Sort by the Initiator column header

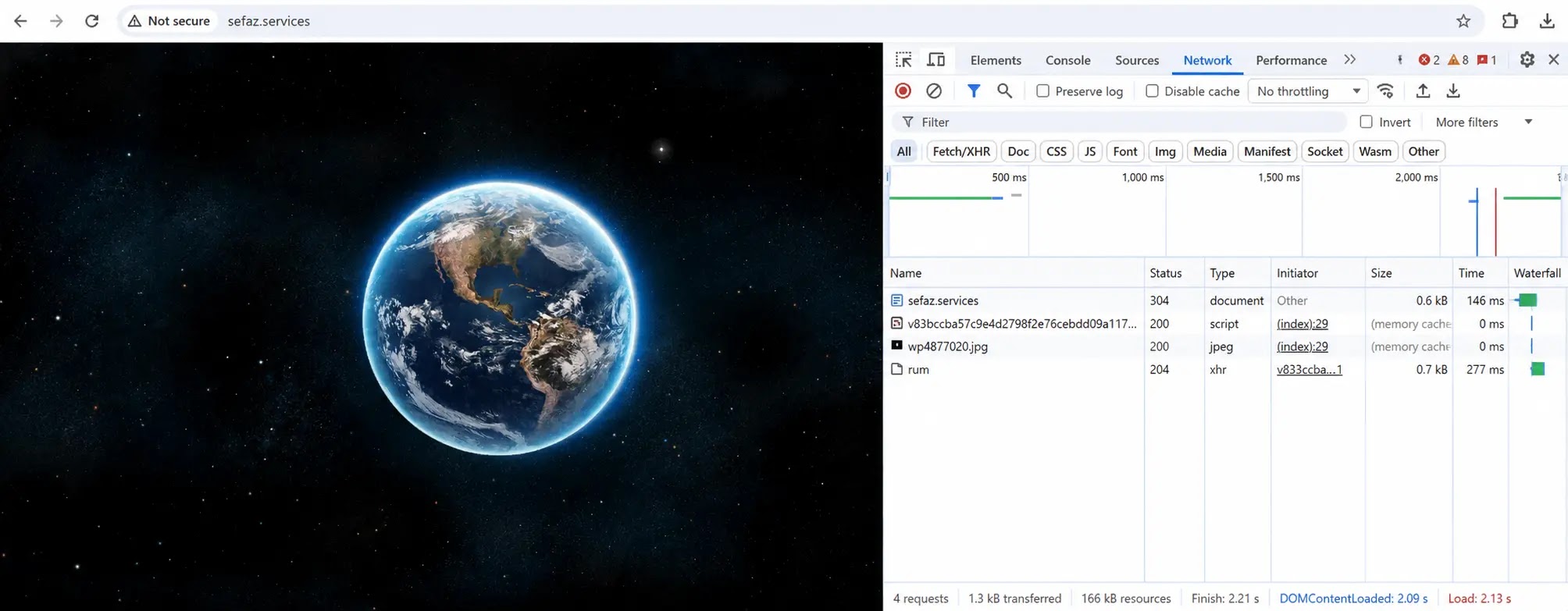[x=1297, y=273]
